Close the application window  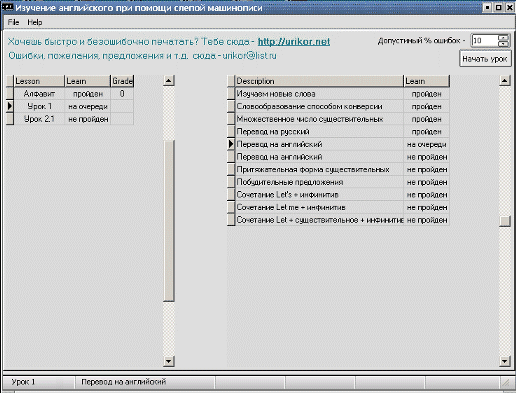tap(509, 7)
